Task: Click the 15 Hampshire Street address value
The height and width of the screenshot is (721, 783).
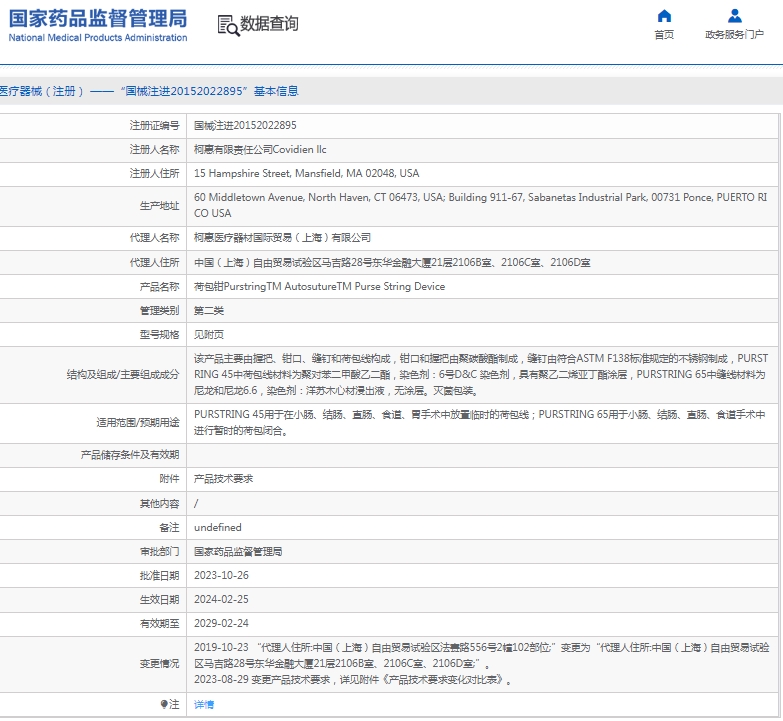Action: click(x=307, y=173)
